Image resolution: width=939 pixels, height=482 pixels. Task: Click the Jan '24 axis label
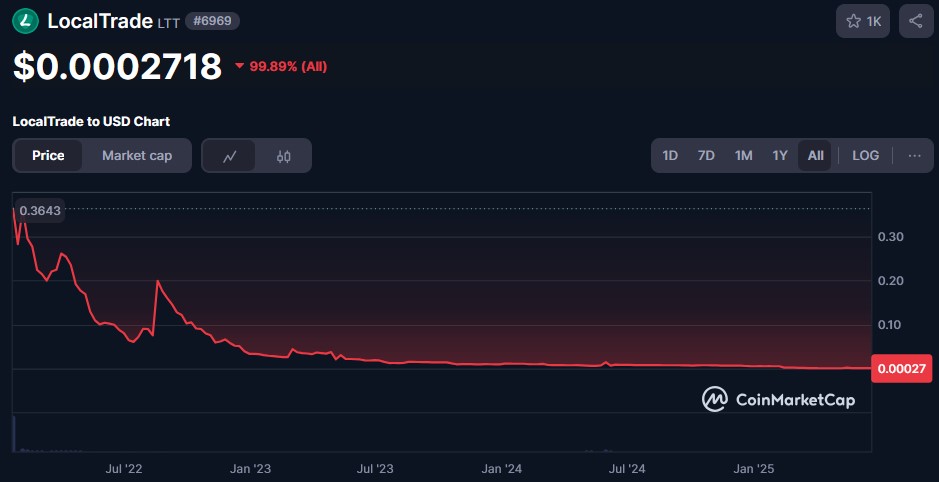(x=501, y=468)
